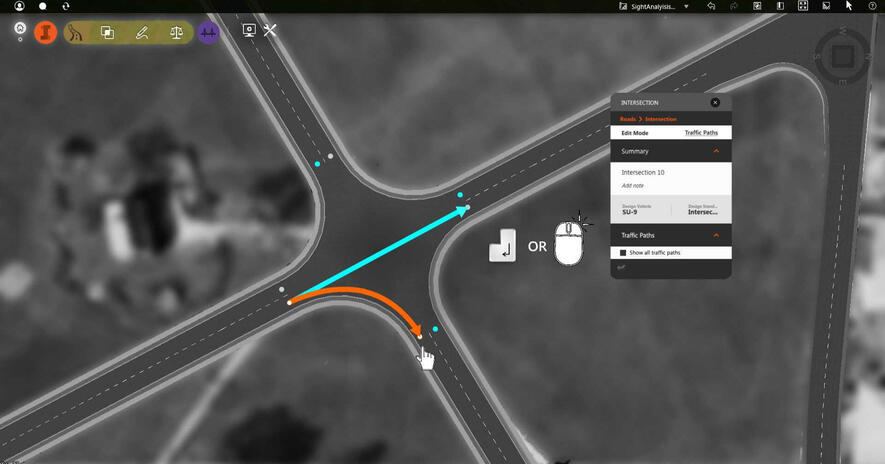The height and width of the screenshot is (464, 885).
Task: Switch to the Traffic Paths tab
Action: click(x=701, y=133)
